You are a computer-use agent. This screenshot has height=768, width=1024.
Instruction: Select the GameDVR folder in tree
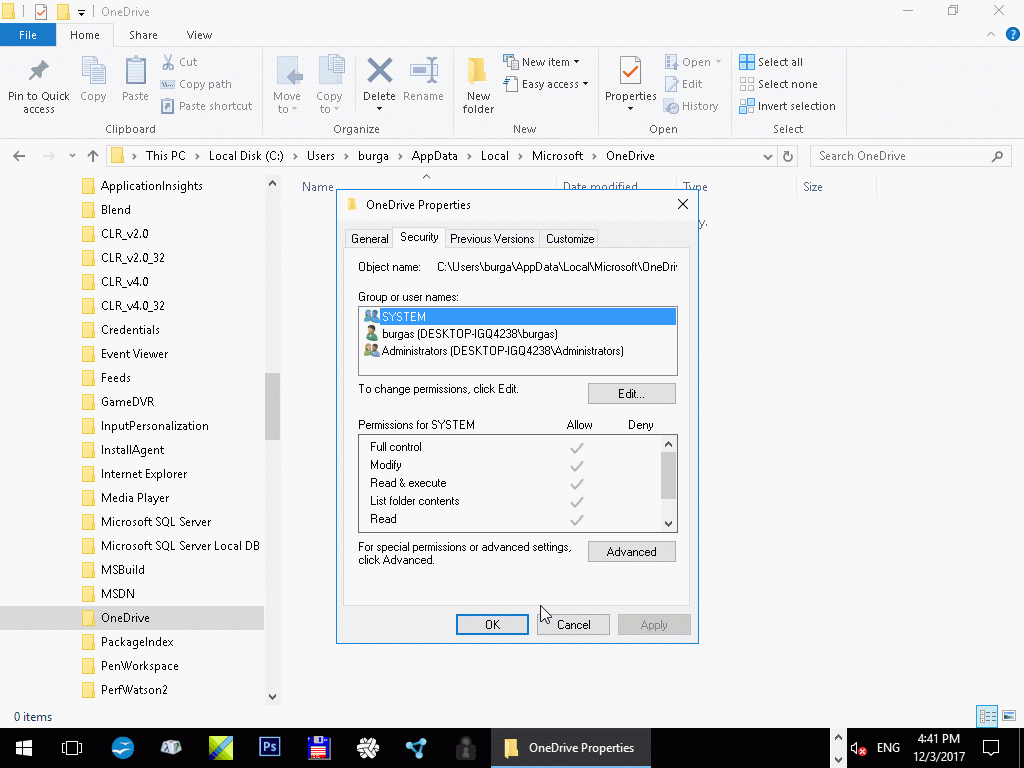tap(127, 402)
